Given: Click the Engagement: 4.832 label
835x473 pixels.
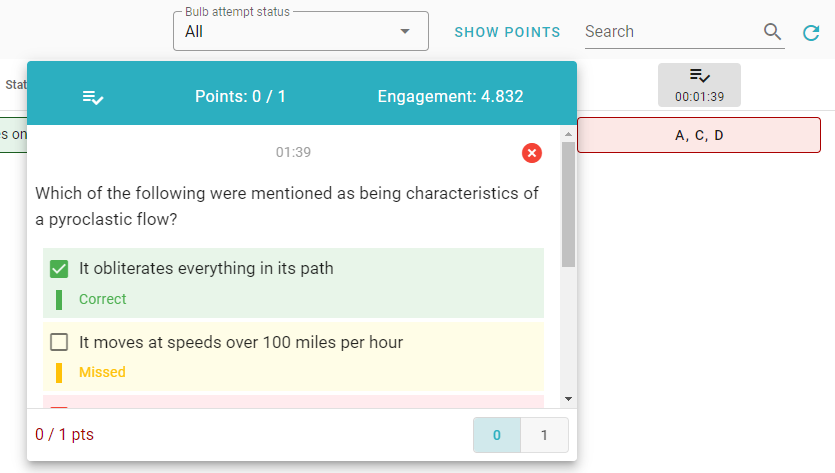Looking at the screenshot, I should [451, 96].
